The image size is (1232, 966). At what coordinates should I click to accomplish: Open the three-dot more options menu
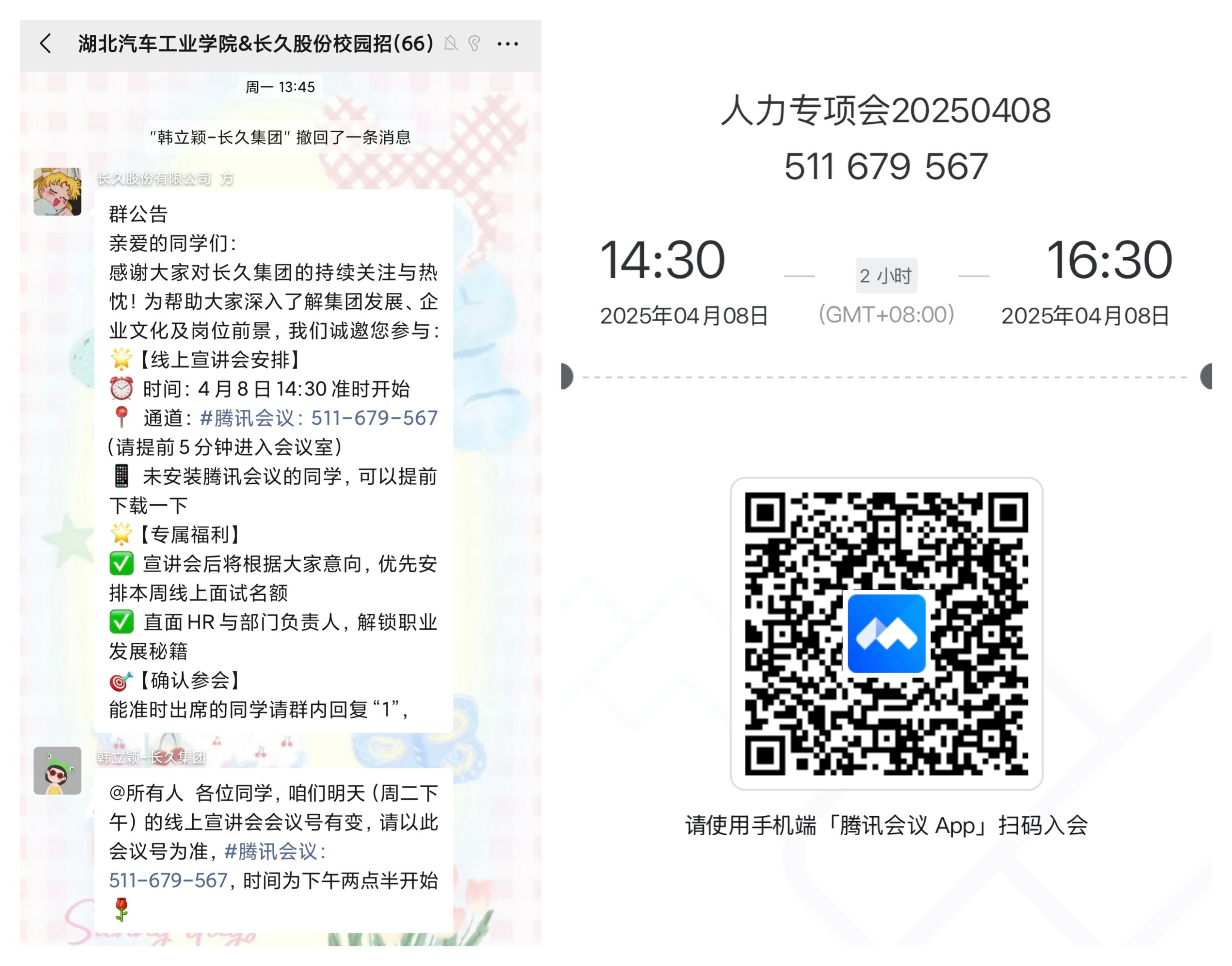pos(507,43)
